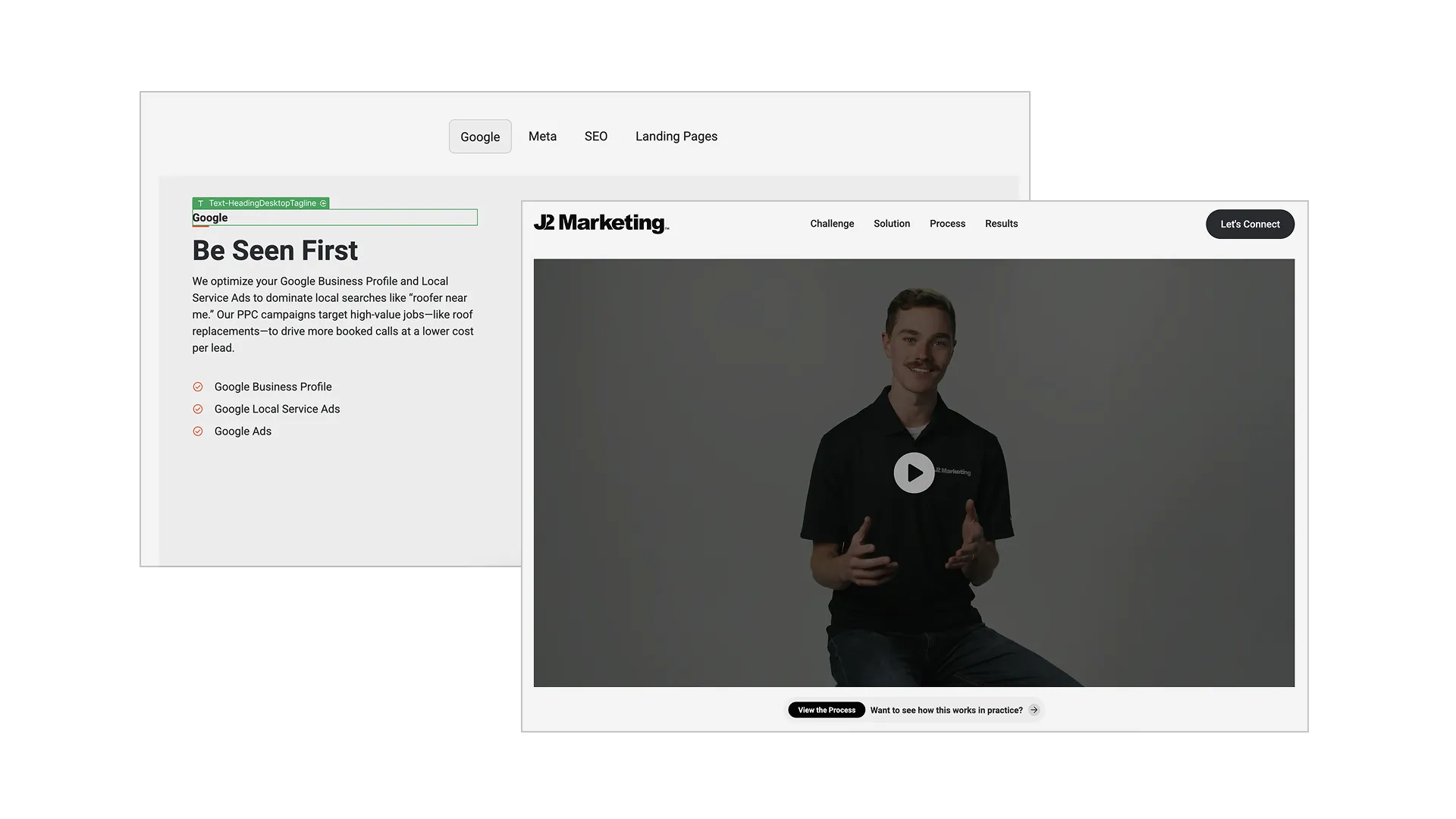Click the circular icon after Text-HeadingDesktopTagline
This screenshot has width=1456, height=819.
point(323,203)
